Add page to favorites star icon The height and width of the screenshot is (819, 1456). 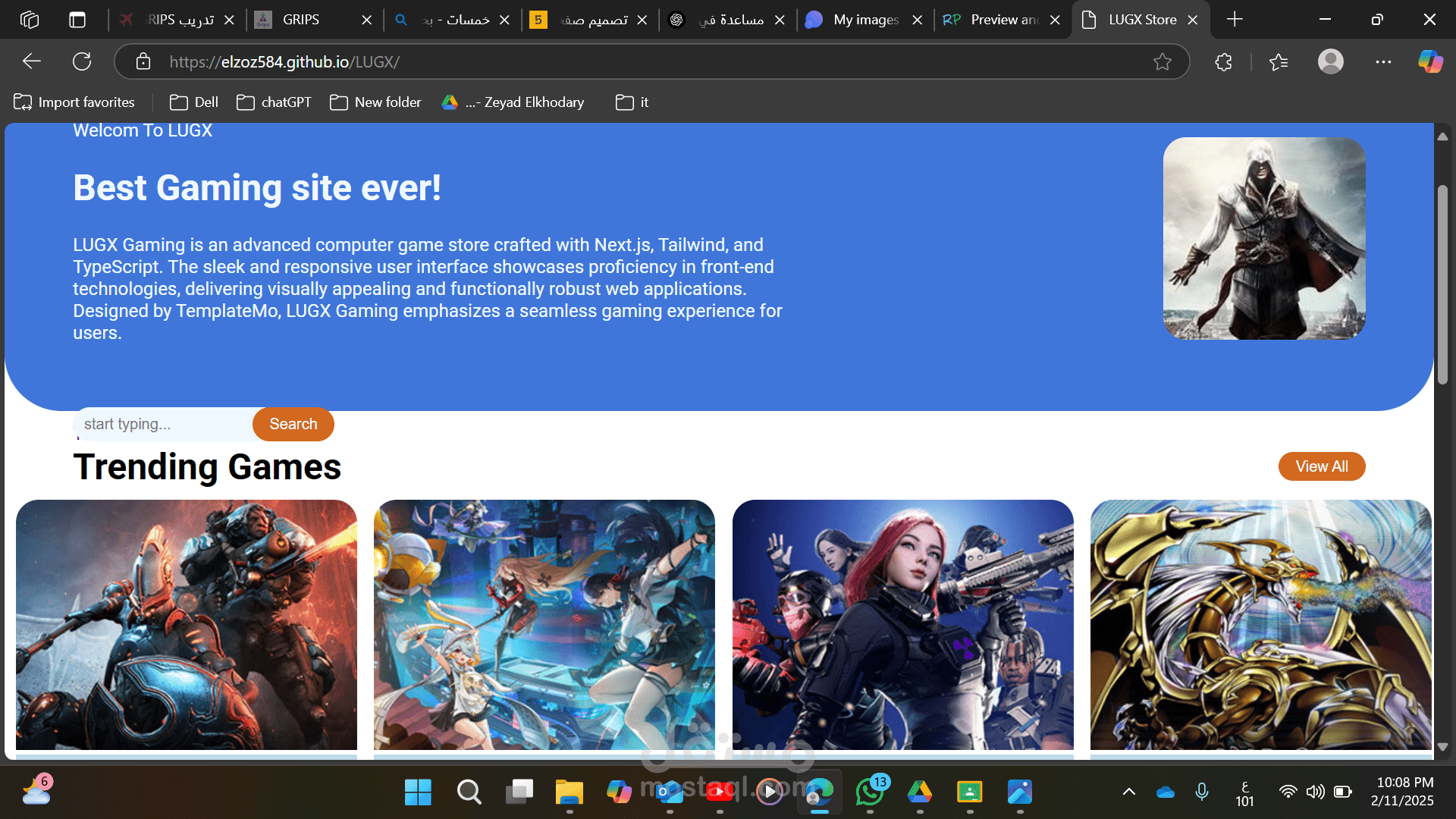click(x=1162, y=61)
